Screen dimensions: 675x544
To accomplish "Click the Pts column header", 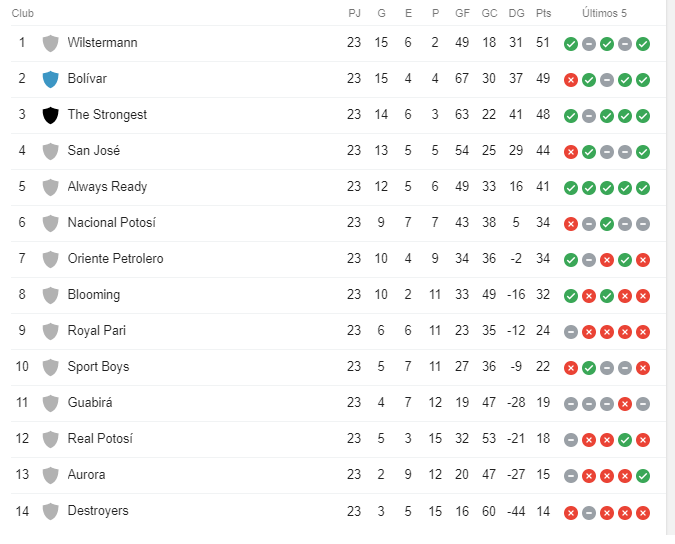I will pos(543,13).
